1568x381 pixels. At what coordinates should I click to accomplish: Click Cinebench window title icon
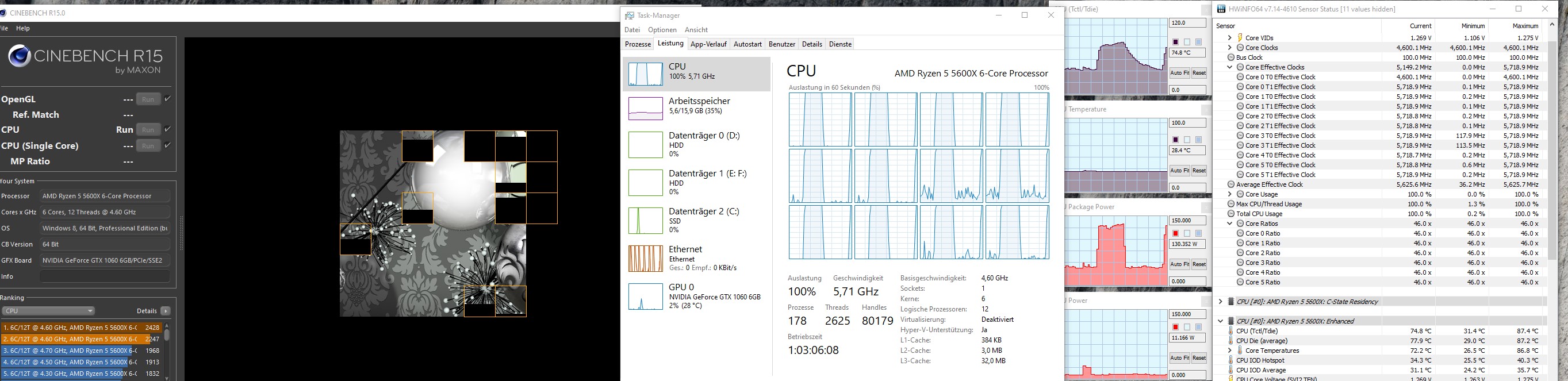pyautogui.click(x=3, y=13)
